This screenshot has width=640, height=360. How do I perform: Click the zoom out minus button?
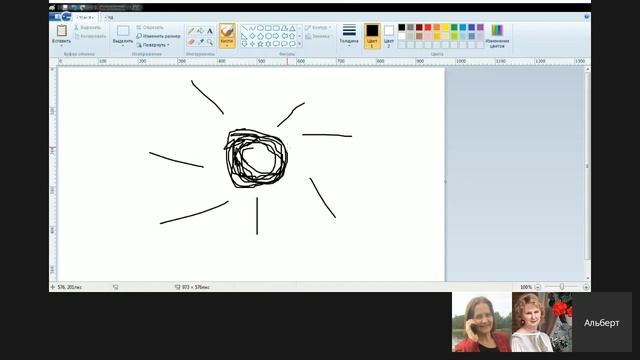538,287
